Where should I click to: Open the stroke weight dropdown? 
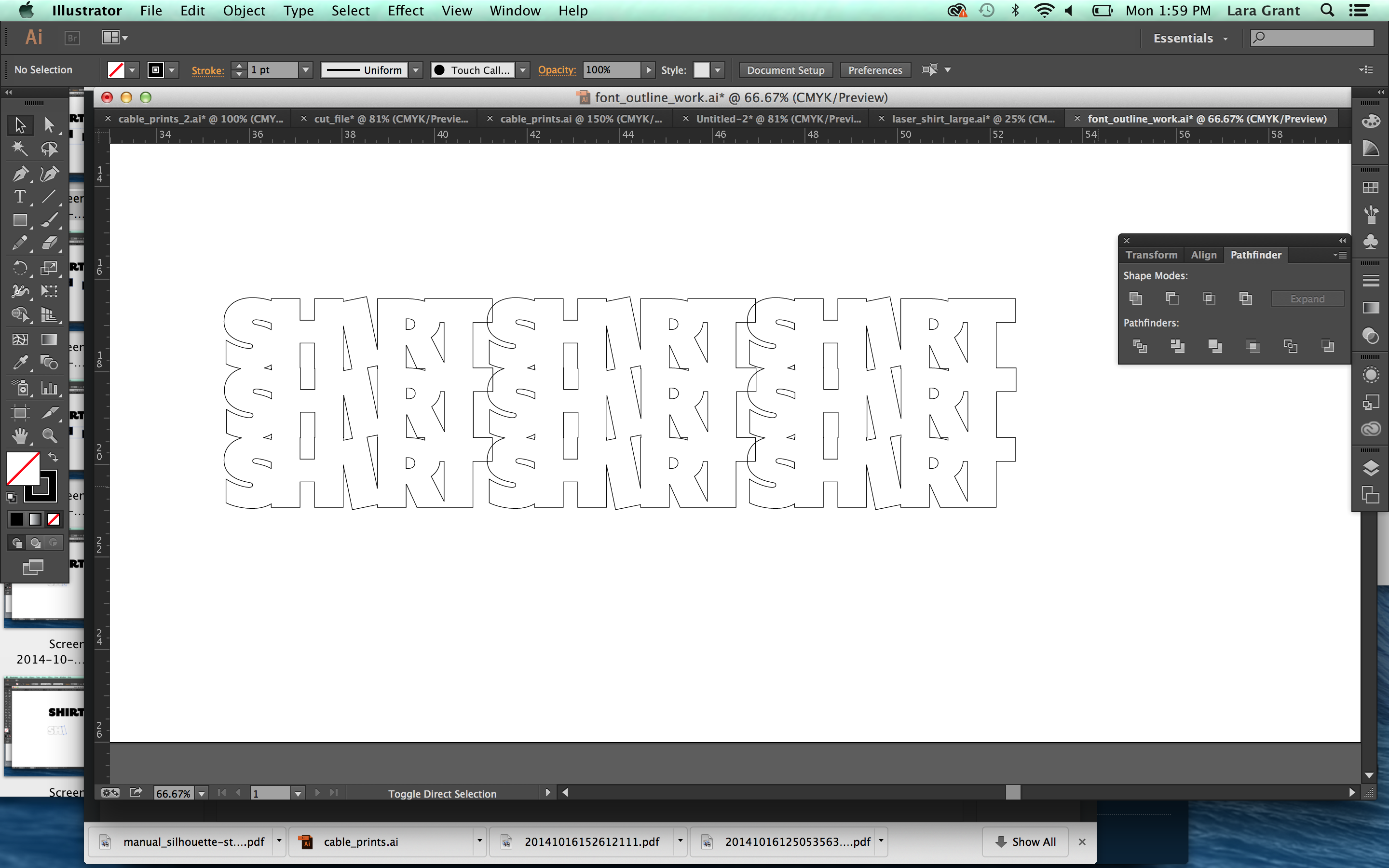(306, 70)
